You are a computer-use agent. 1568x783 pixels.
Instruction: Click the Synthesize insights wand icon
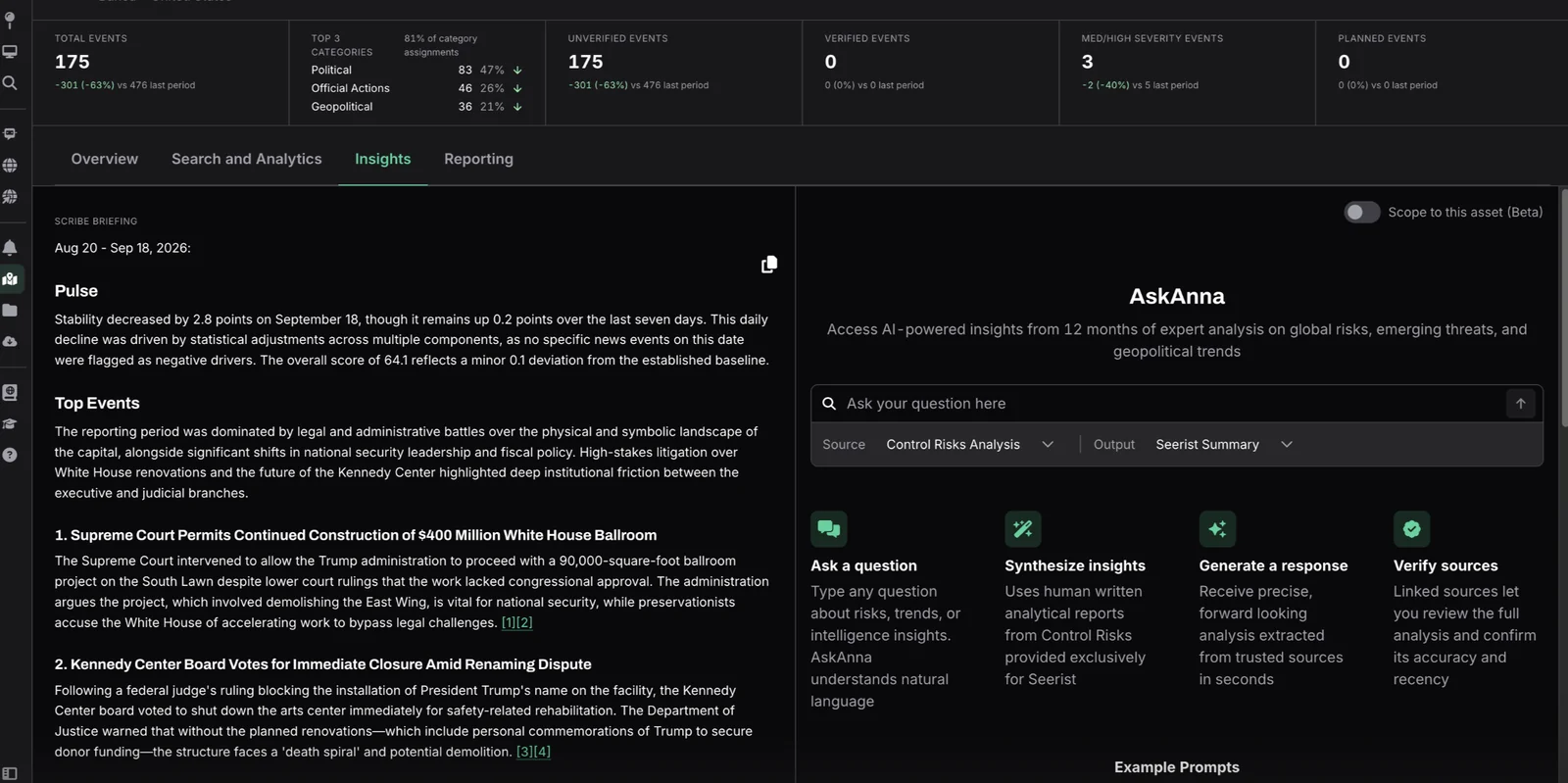1023,529
